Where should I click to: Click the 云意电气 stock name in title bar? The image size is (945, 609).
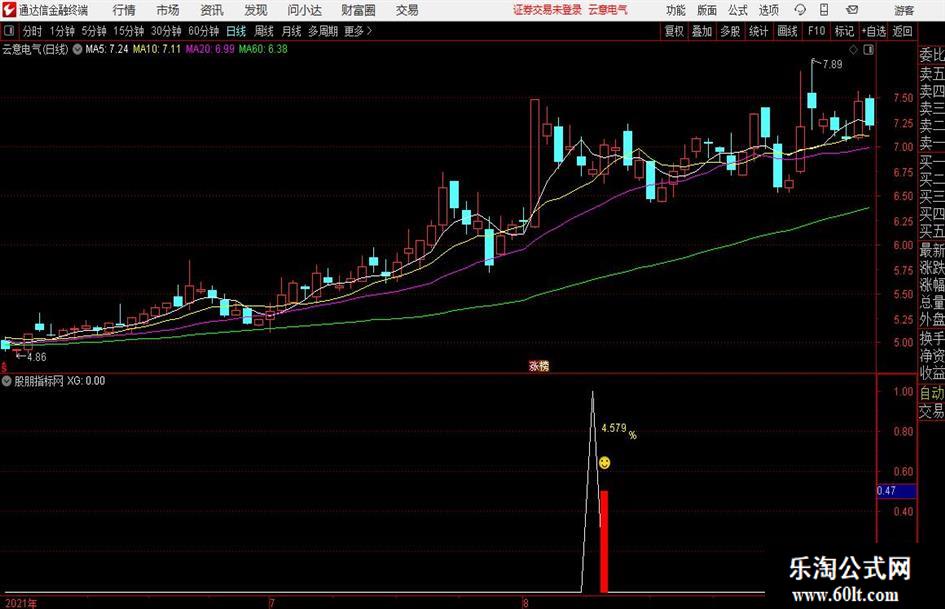(x=608, y=10)
